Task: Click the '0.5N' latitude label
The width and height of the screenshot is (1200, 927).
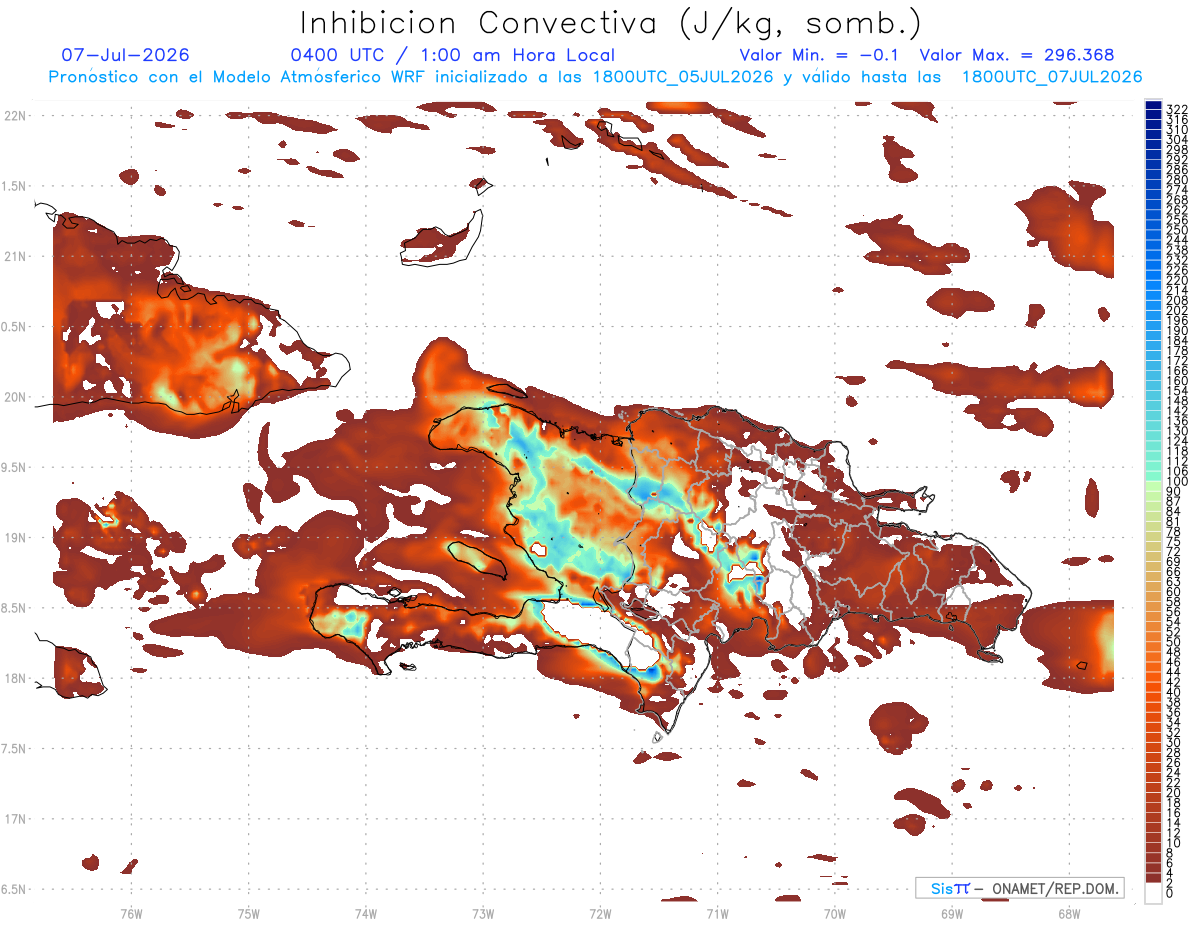Action: point(12,327)
